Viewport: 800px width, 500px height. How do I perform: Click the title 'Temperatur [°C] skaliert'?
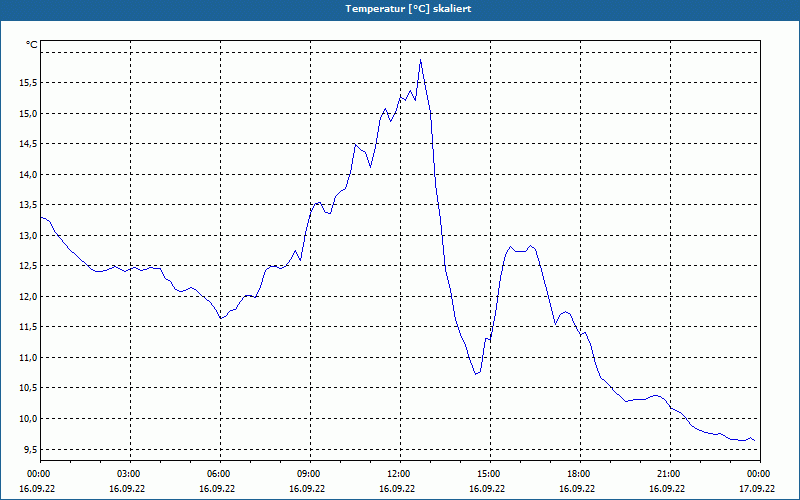pyautogui.click(x=408, y=9)
